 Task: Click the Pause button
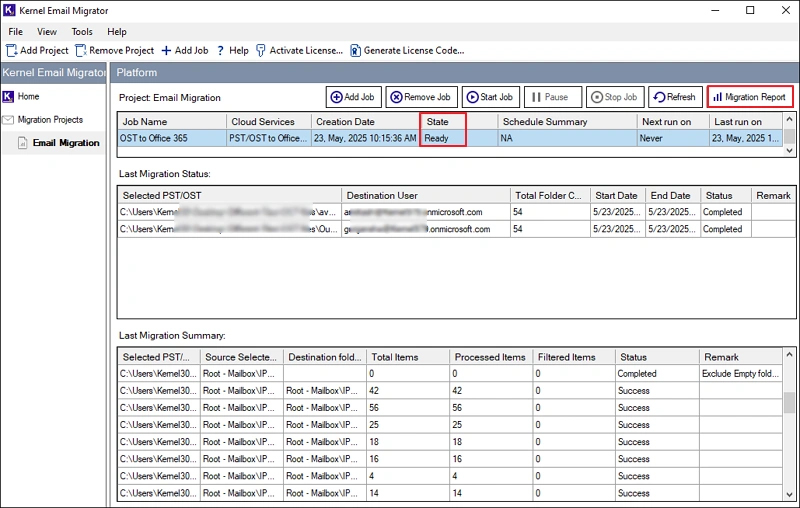tap(553, 97)
